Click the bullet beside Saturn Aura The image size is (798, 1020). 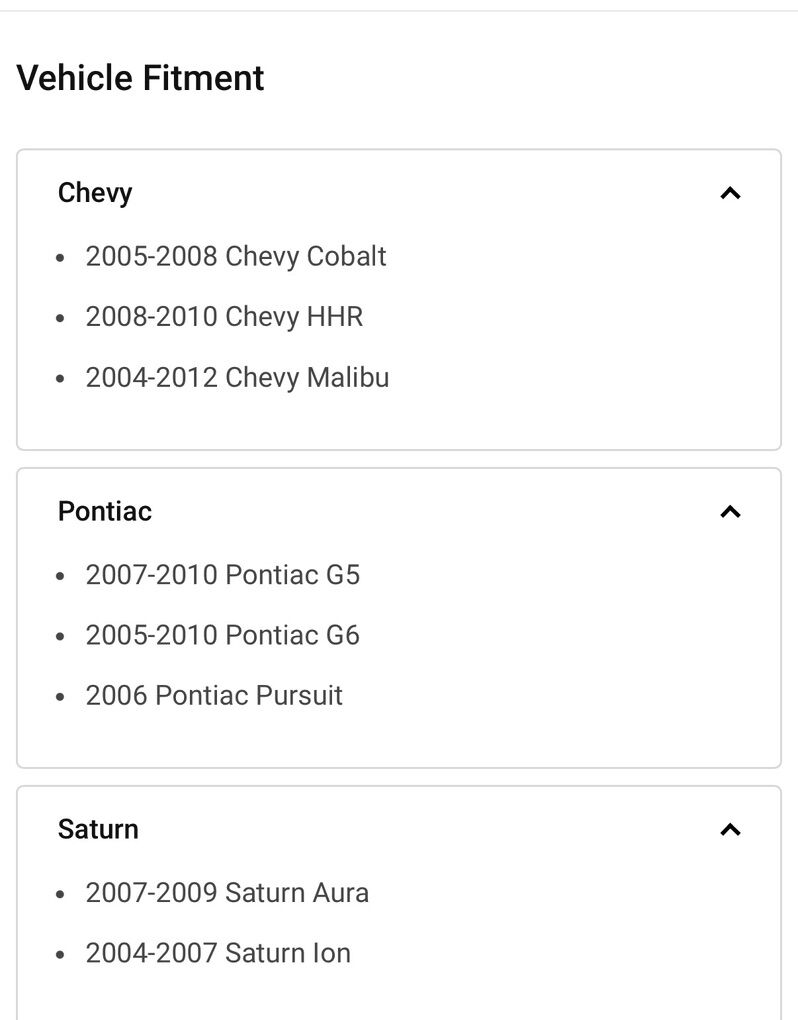point(62,895)
